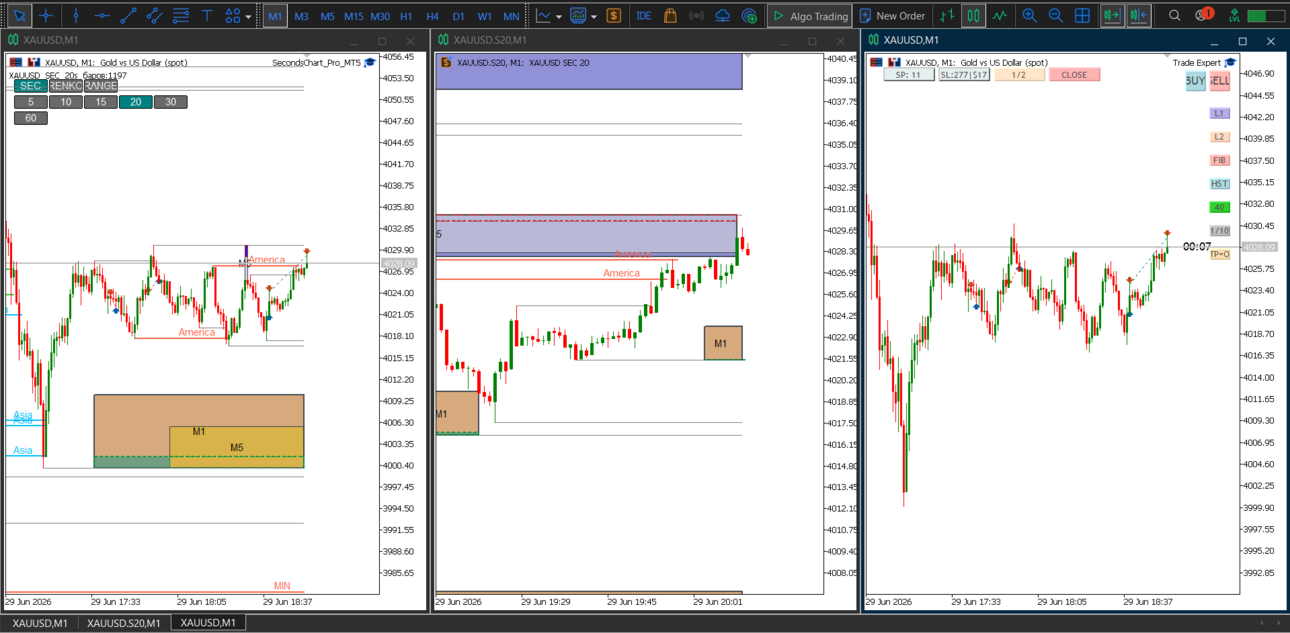The height and width of the screenshot is (633, 1290).
Task: Switch to XAUUSD.S20,M1 bottom tab
Action: (123, 623)
